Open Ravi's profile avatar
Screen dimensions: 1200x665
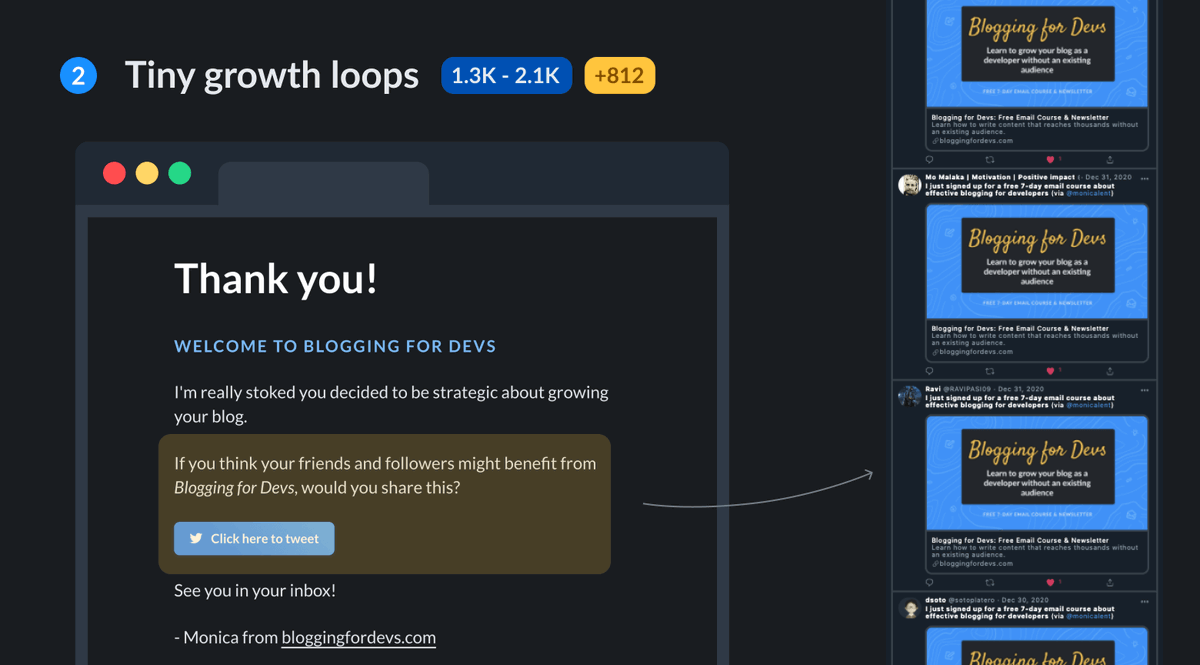click(x=909, y=396)
